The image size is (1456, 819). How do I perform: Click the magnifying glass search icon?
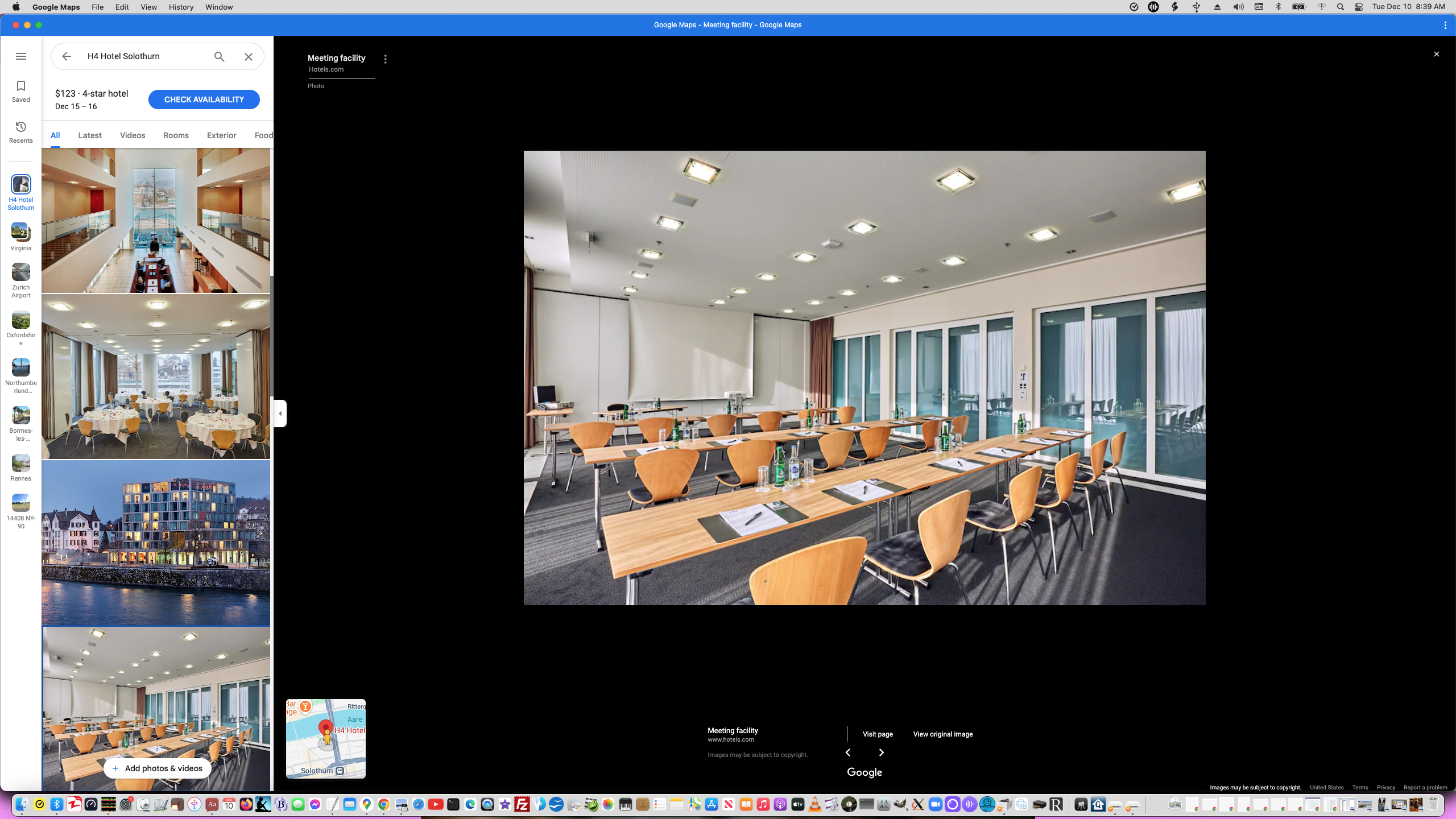(218, 56)
